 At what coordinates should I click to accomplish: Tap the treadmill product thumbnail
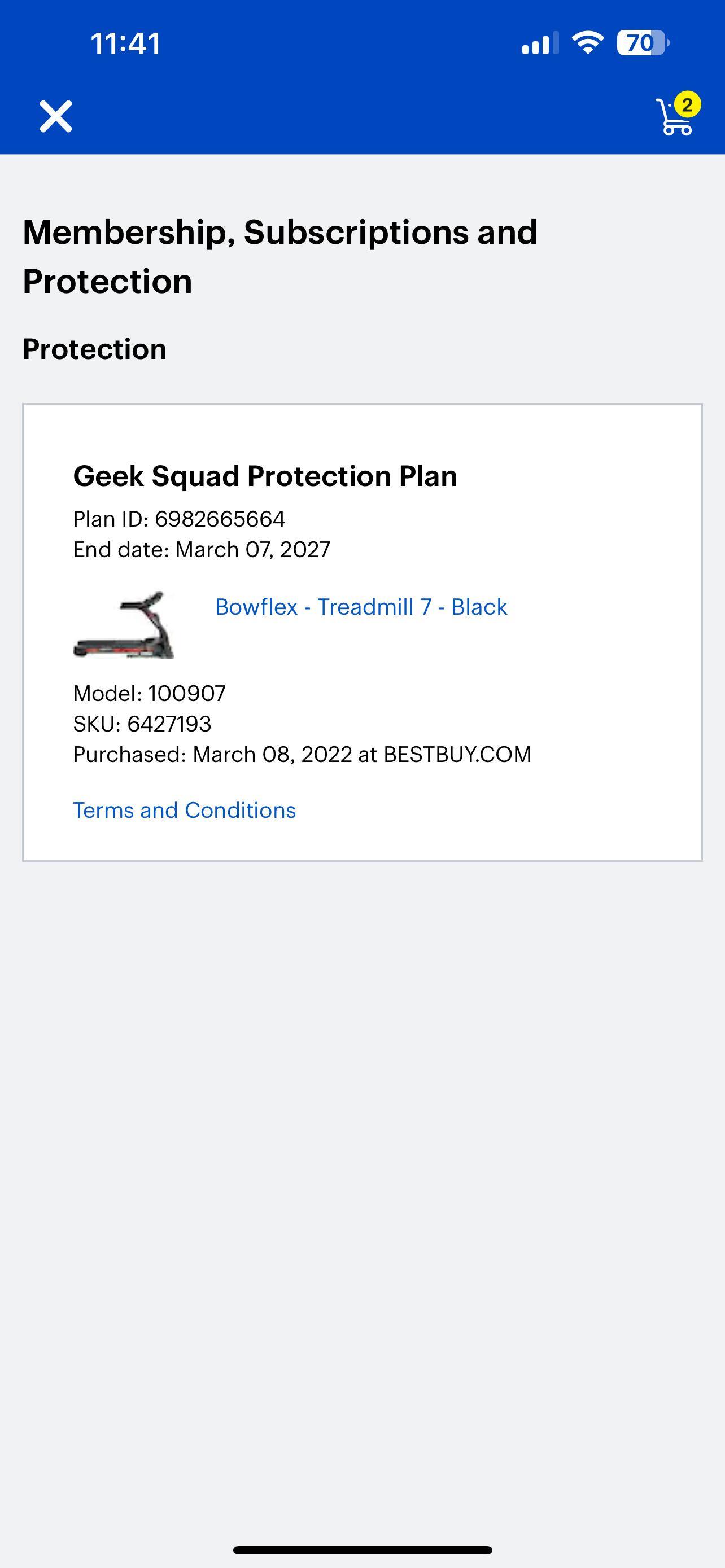click(x=124, y=624)
